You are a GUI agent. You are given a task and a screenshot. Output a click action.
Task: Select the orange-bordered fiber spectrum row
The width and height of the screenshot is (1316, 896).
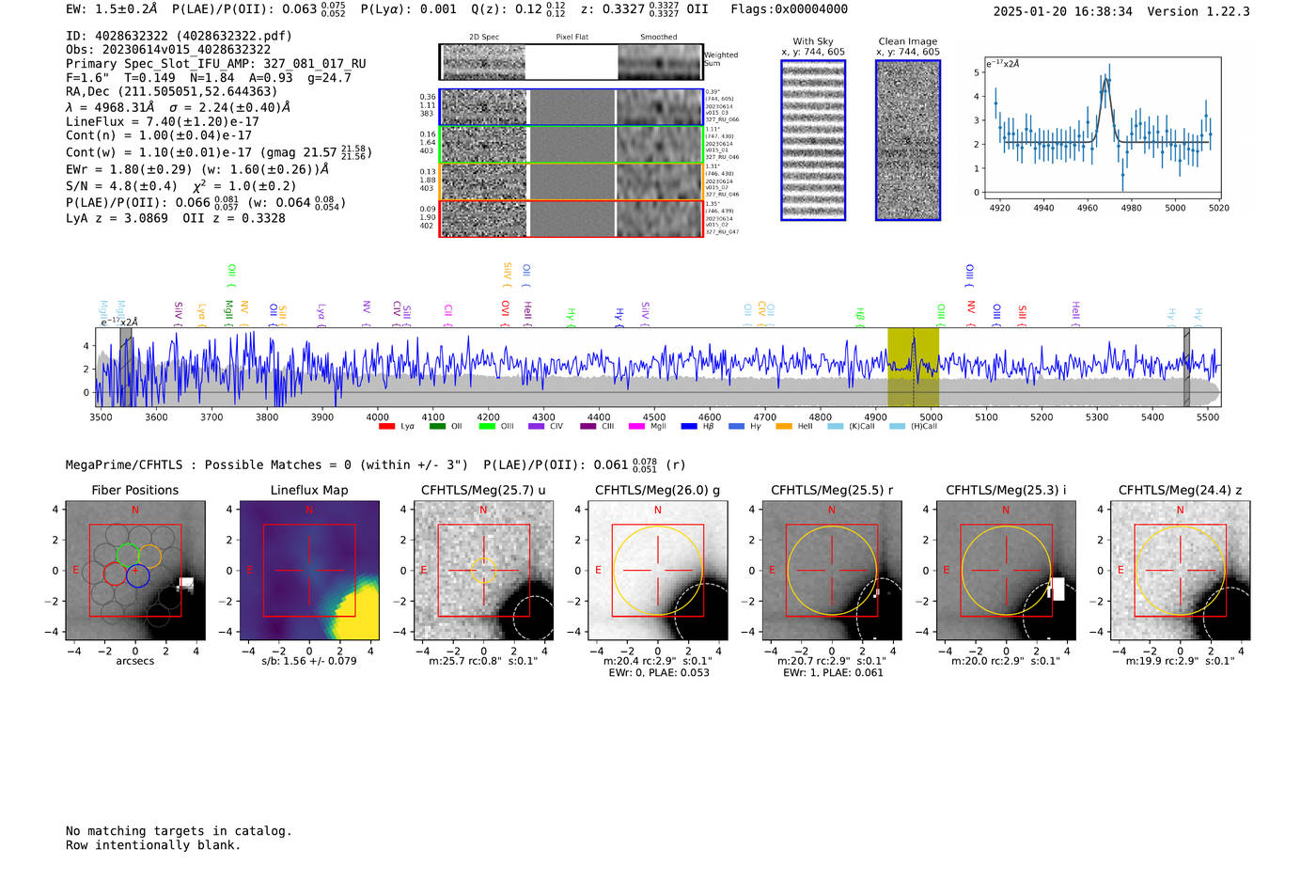pyautogui.click(x=572, y=181)
